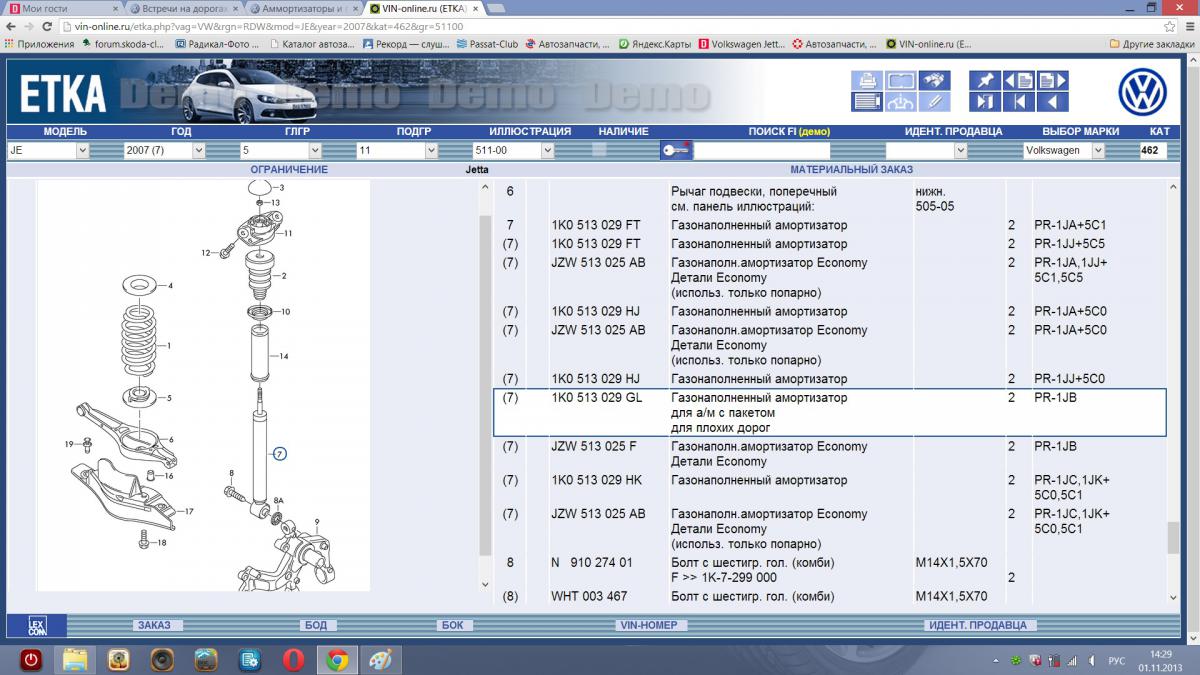The image size is (1200, 675).
Task: Open Paint from the taskbar
Action: (x=380, y=660)
